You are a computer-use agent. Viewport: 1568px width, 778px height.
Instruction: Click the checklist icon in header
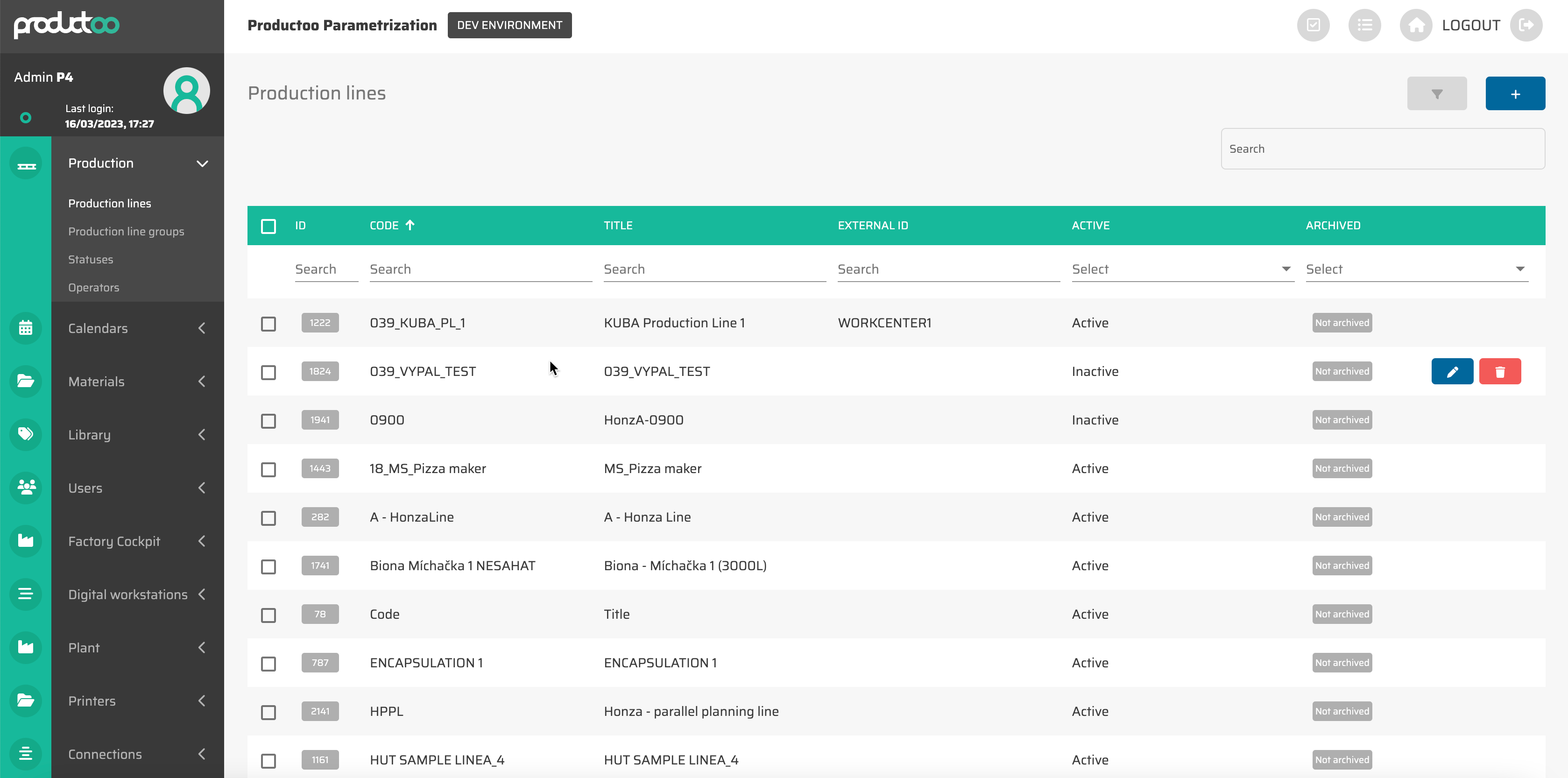coord(1313,26)
